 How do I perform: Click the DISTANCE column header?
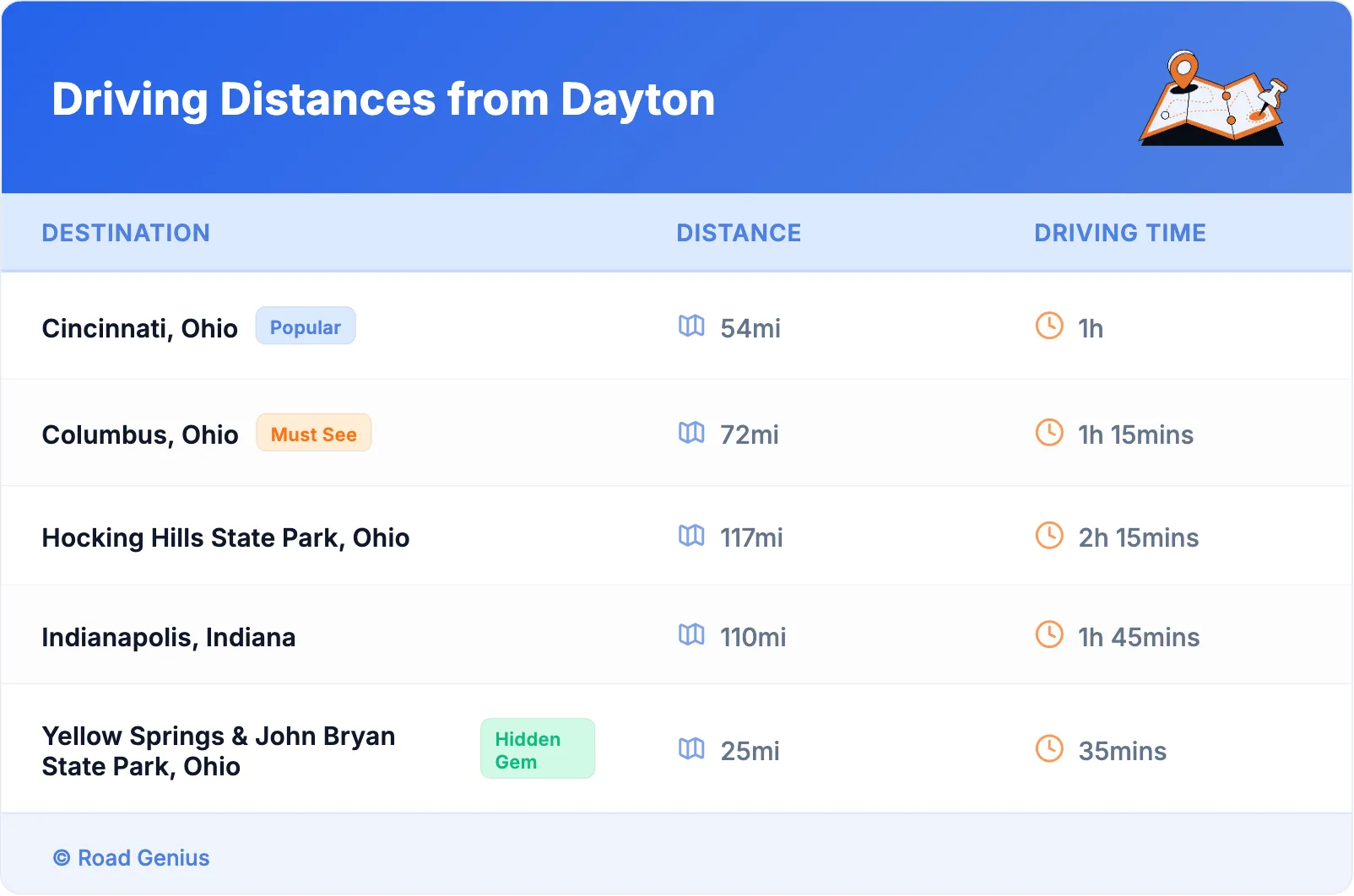click(739, 233)
